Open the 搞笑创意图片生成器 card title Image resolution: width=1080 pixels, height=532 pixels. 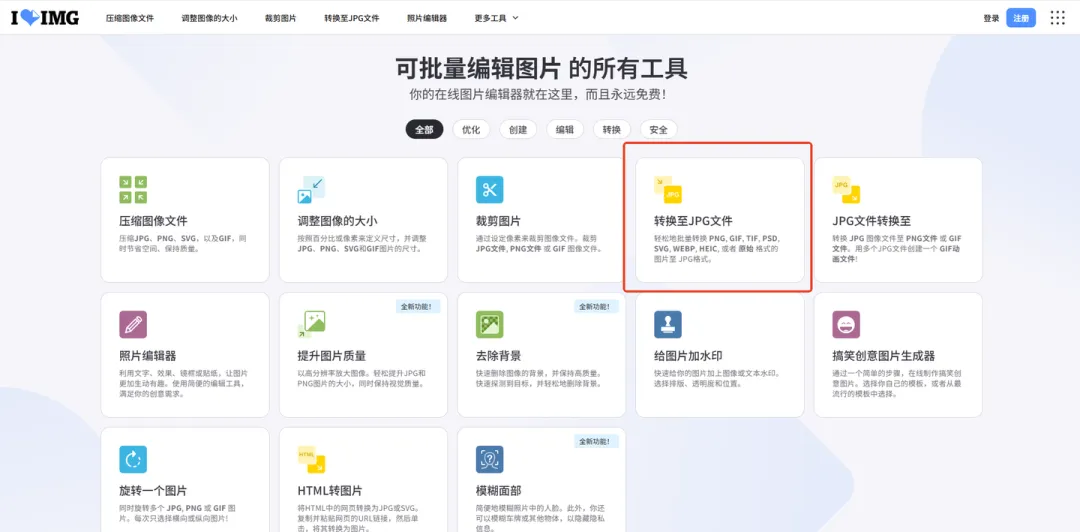[884, 356]
